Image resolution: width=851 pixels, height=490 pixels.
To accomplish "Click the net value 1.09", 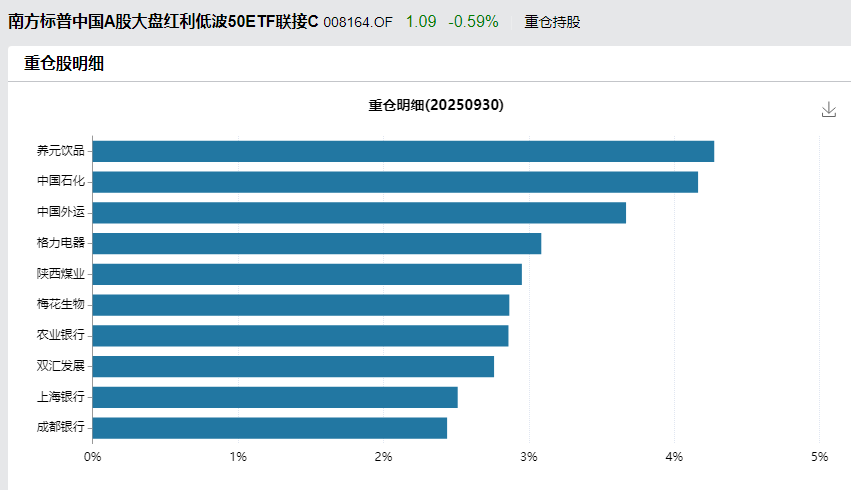I will click(421, 22).
